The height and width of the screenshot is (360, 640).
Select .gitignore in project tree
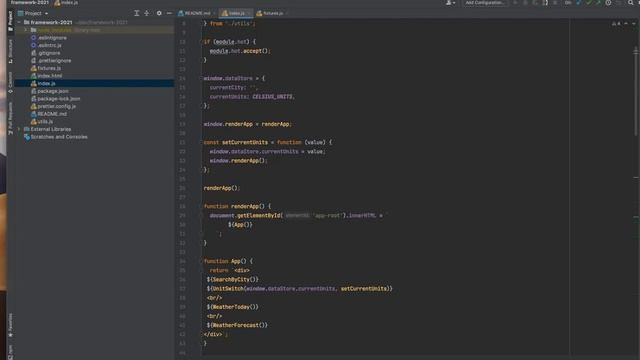pos(49,53)
